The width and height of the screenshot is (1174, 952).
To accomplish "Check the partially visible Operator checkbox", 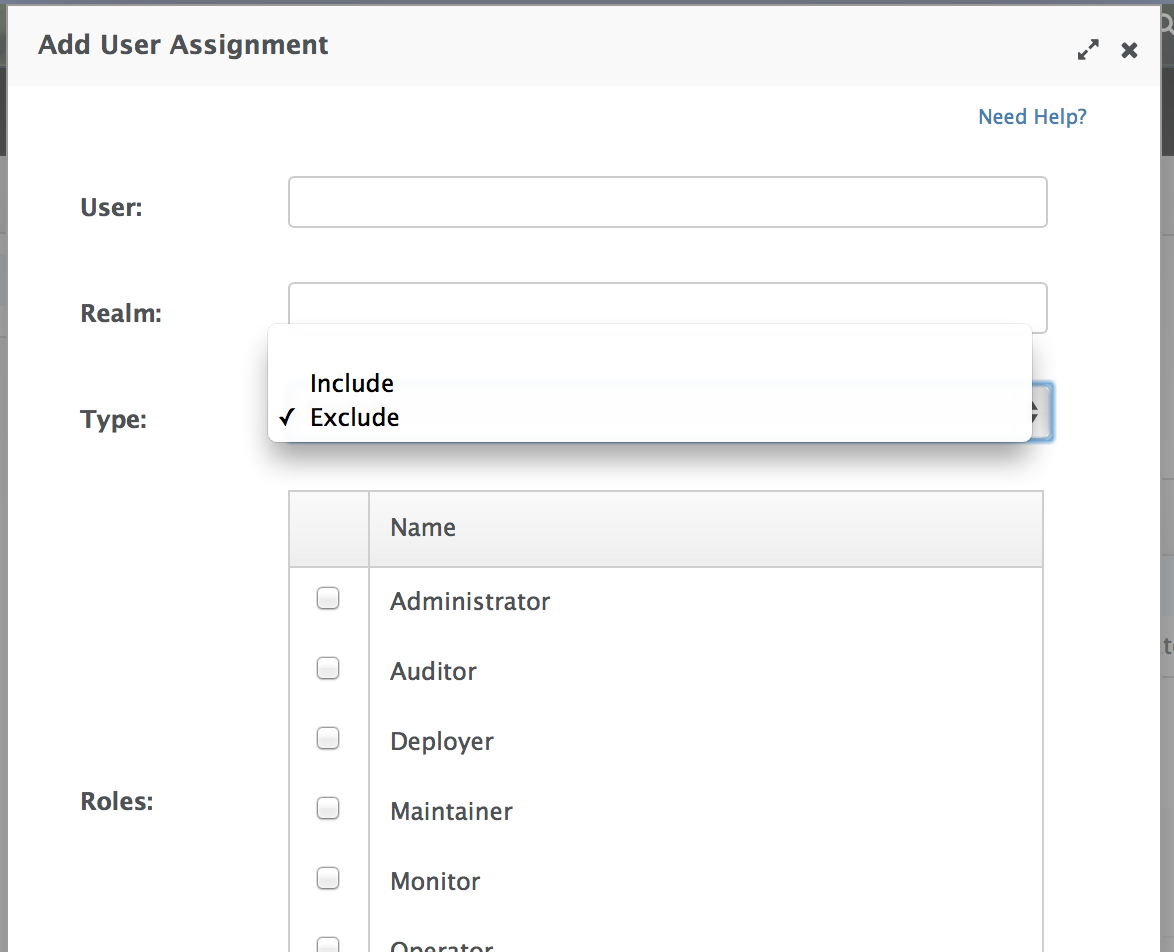I will [x=328, y=944].
